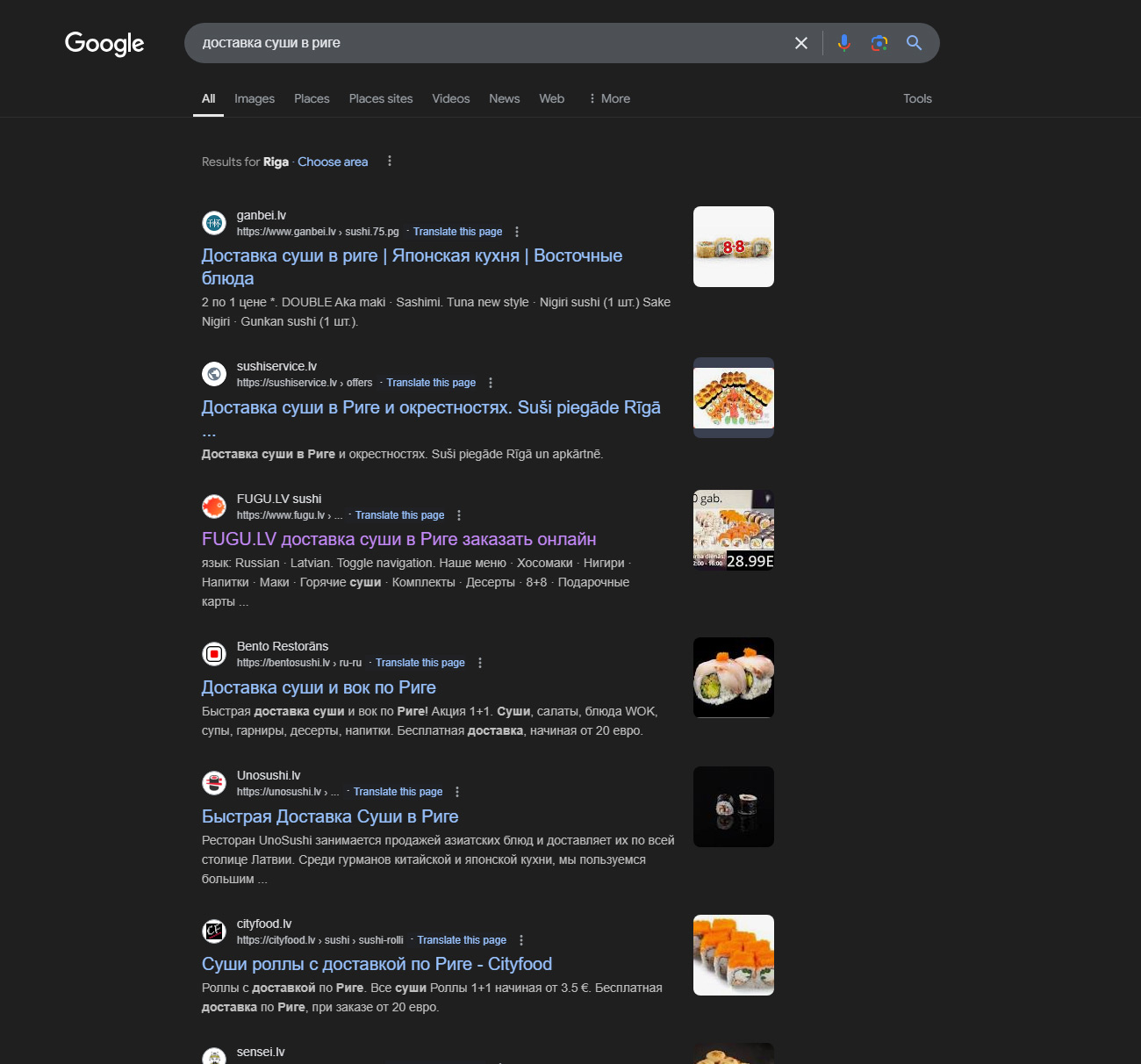This screenshot has width=1141, height=1064.
Task: Click the FUGU.LV sushi favicon
Action: click(x=214, y=507)
